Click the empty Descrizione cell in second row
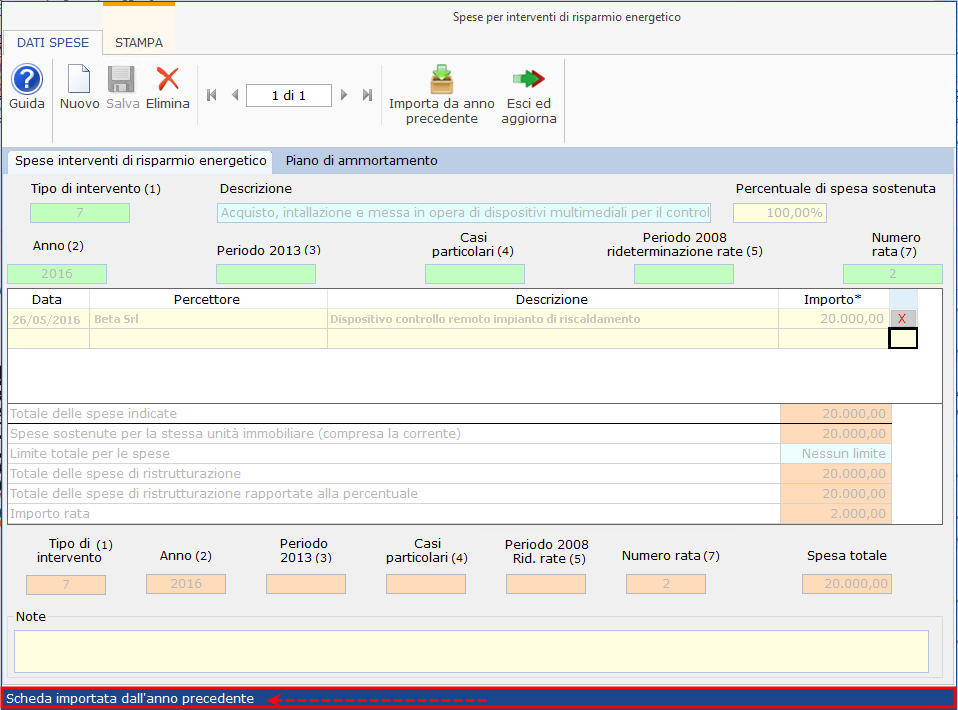Screen dimensions: 958x710 (x=553, y=339)
